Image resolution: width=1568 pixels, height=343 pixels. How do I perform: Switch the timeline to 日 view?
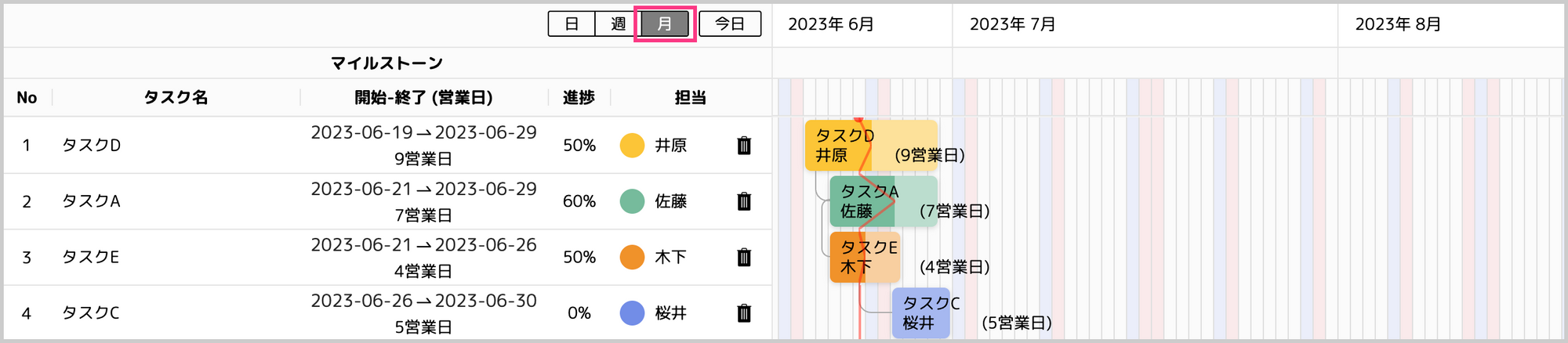click(x=572, y=24)
